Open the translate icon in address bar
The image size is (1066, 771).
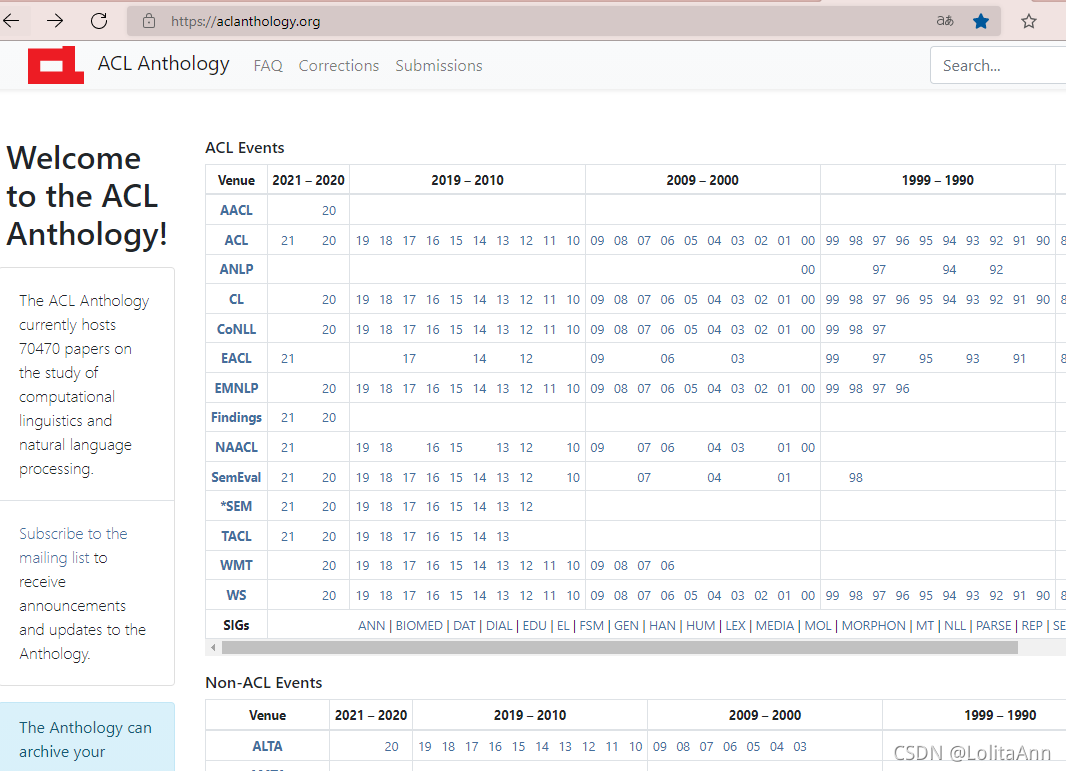[945, 21]
